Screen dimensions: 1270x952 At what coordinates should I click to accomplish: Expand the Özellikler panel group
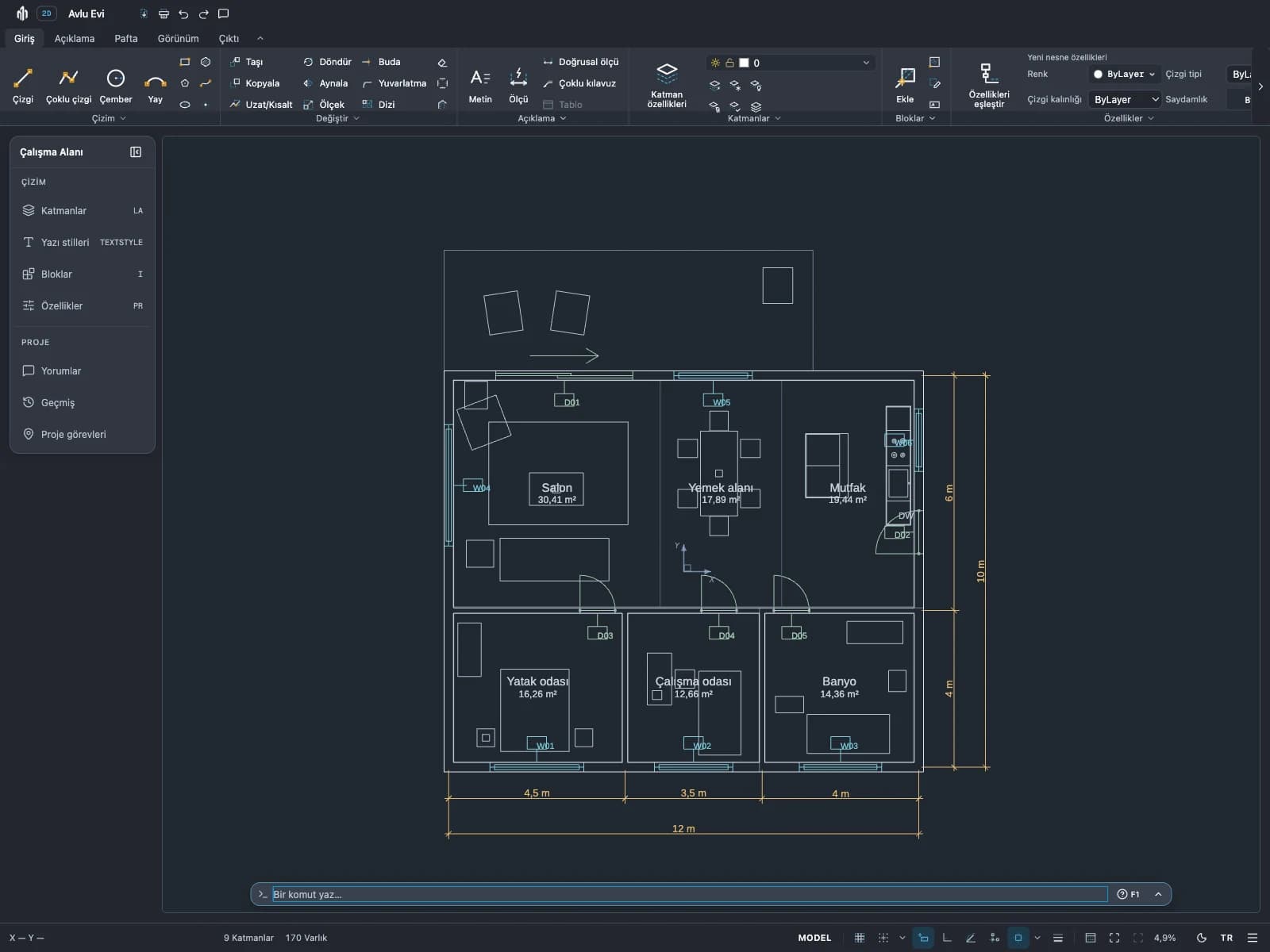(x=1129, y=118)
